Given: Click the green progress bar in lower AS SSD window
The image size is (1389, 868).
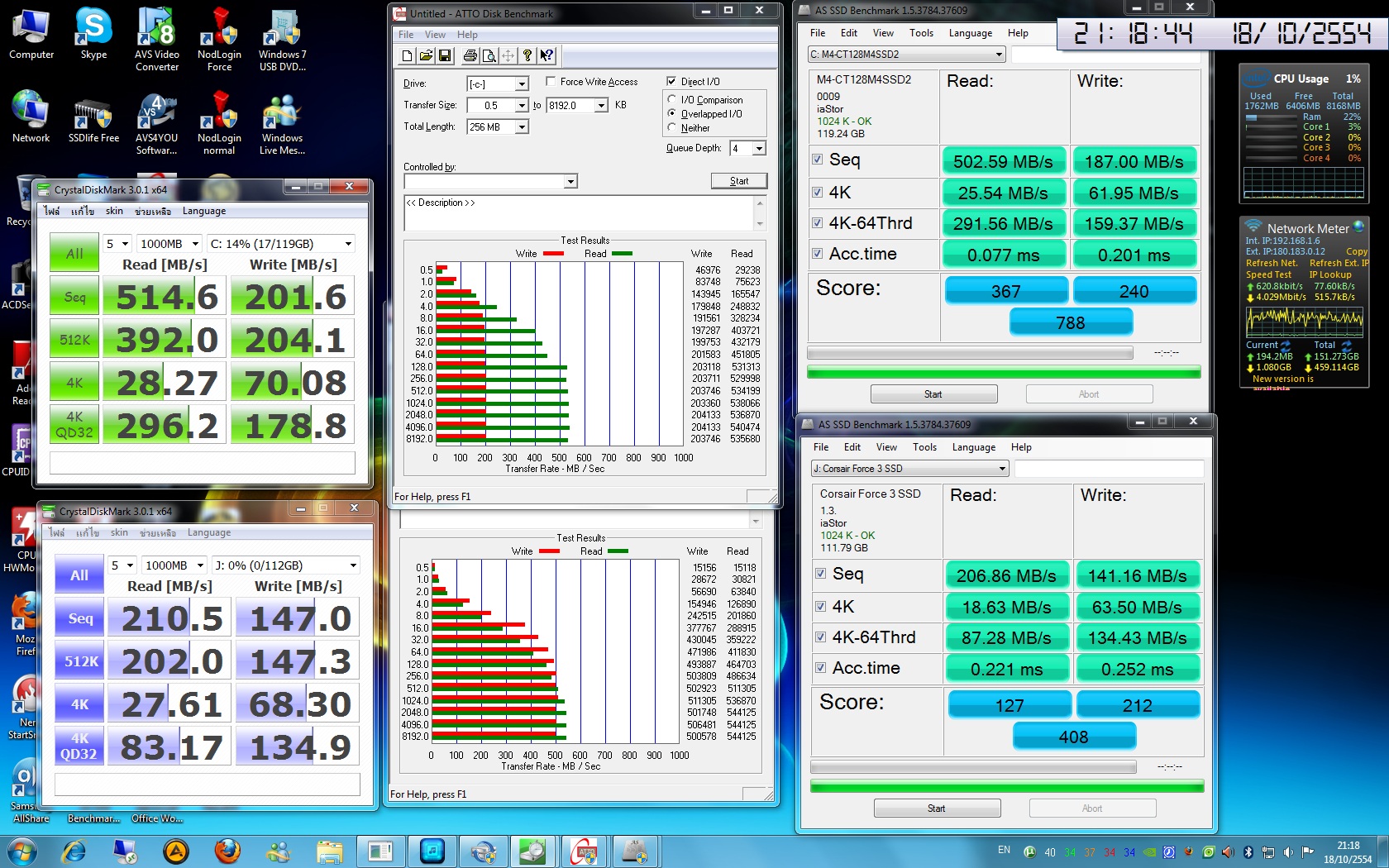Looking at the screenshot, I should 1007,787.
